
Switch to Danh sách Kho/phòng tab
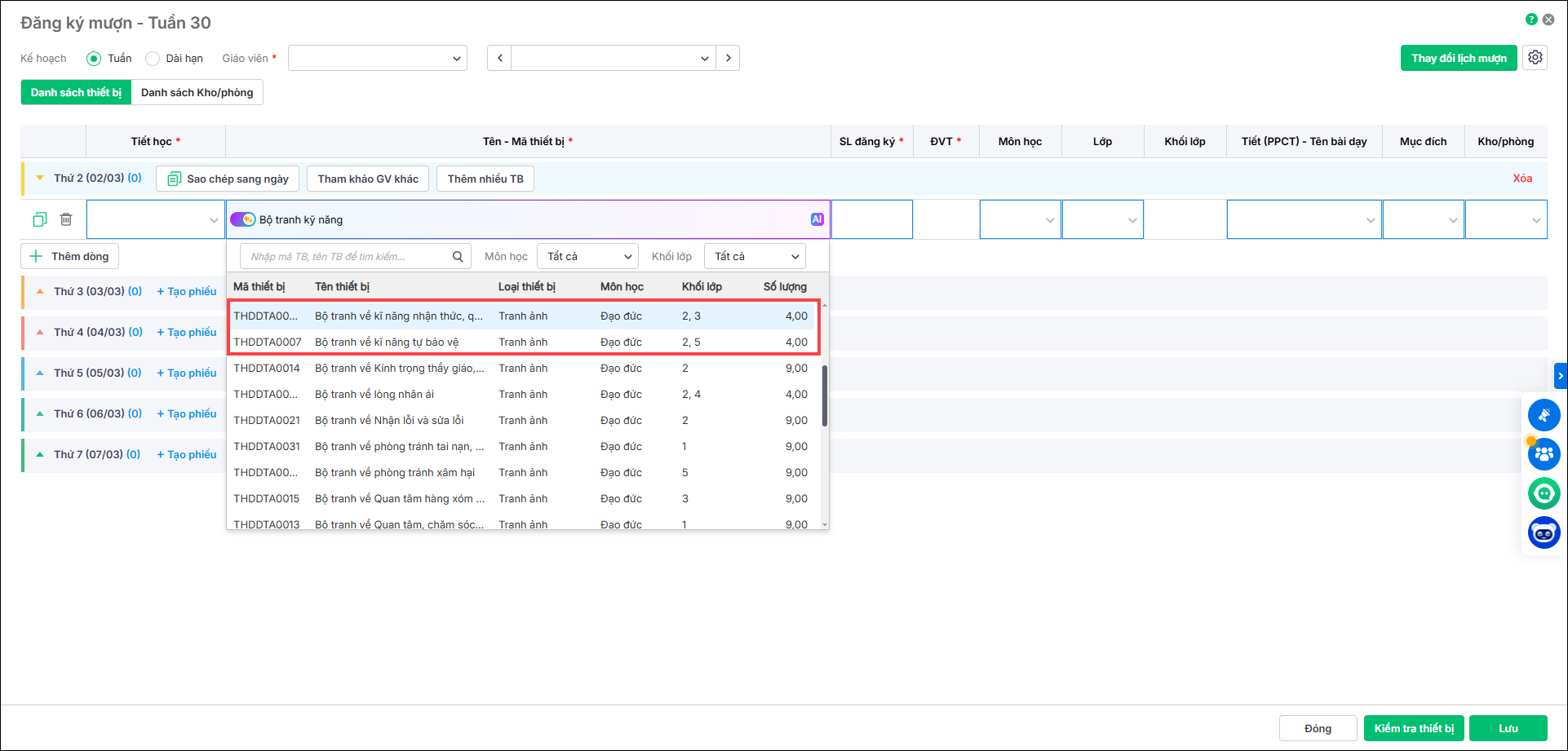tap(197, 92)
